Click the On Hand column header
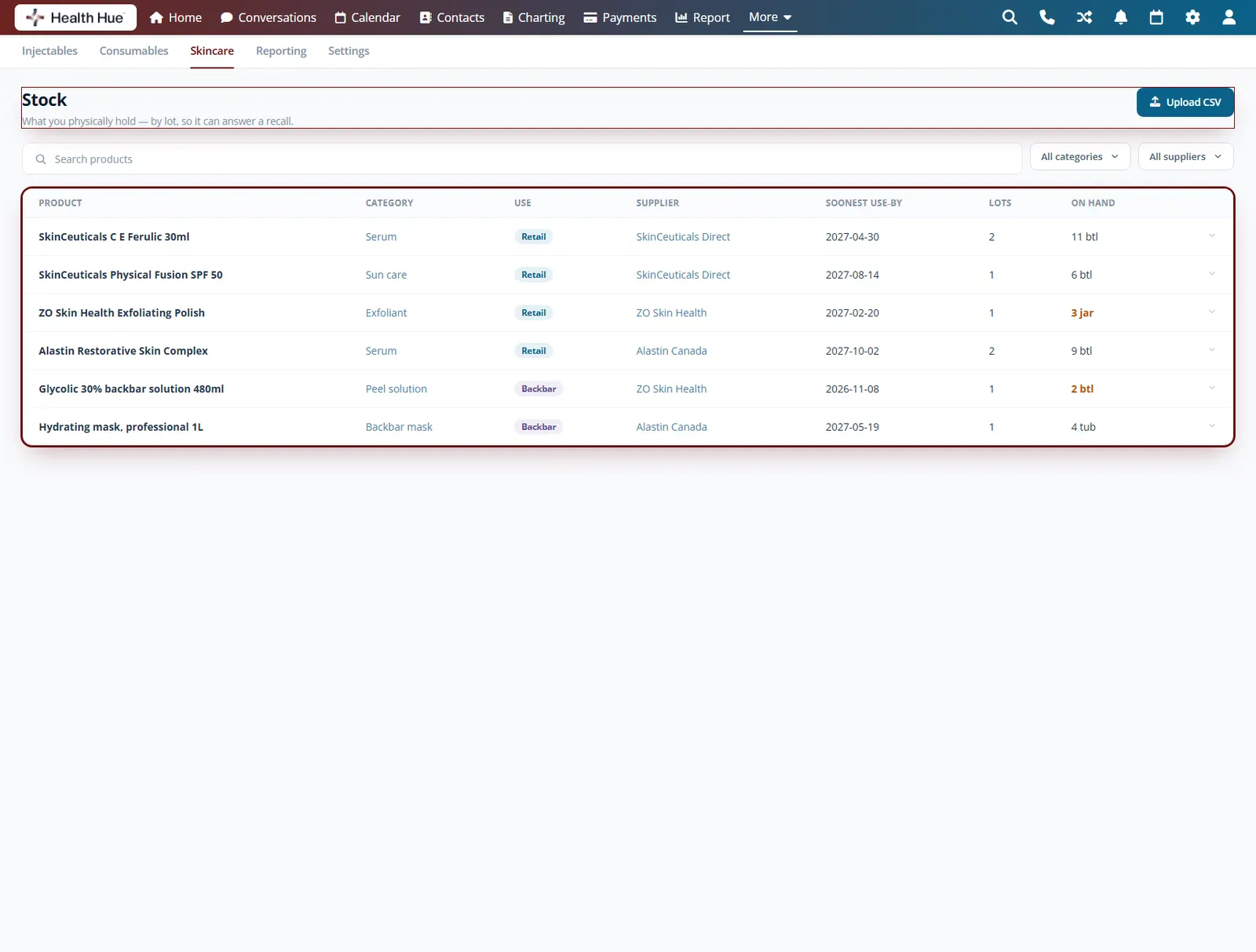This screenshot has width=1256, height=952. coord(1093,202)
